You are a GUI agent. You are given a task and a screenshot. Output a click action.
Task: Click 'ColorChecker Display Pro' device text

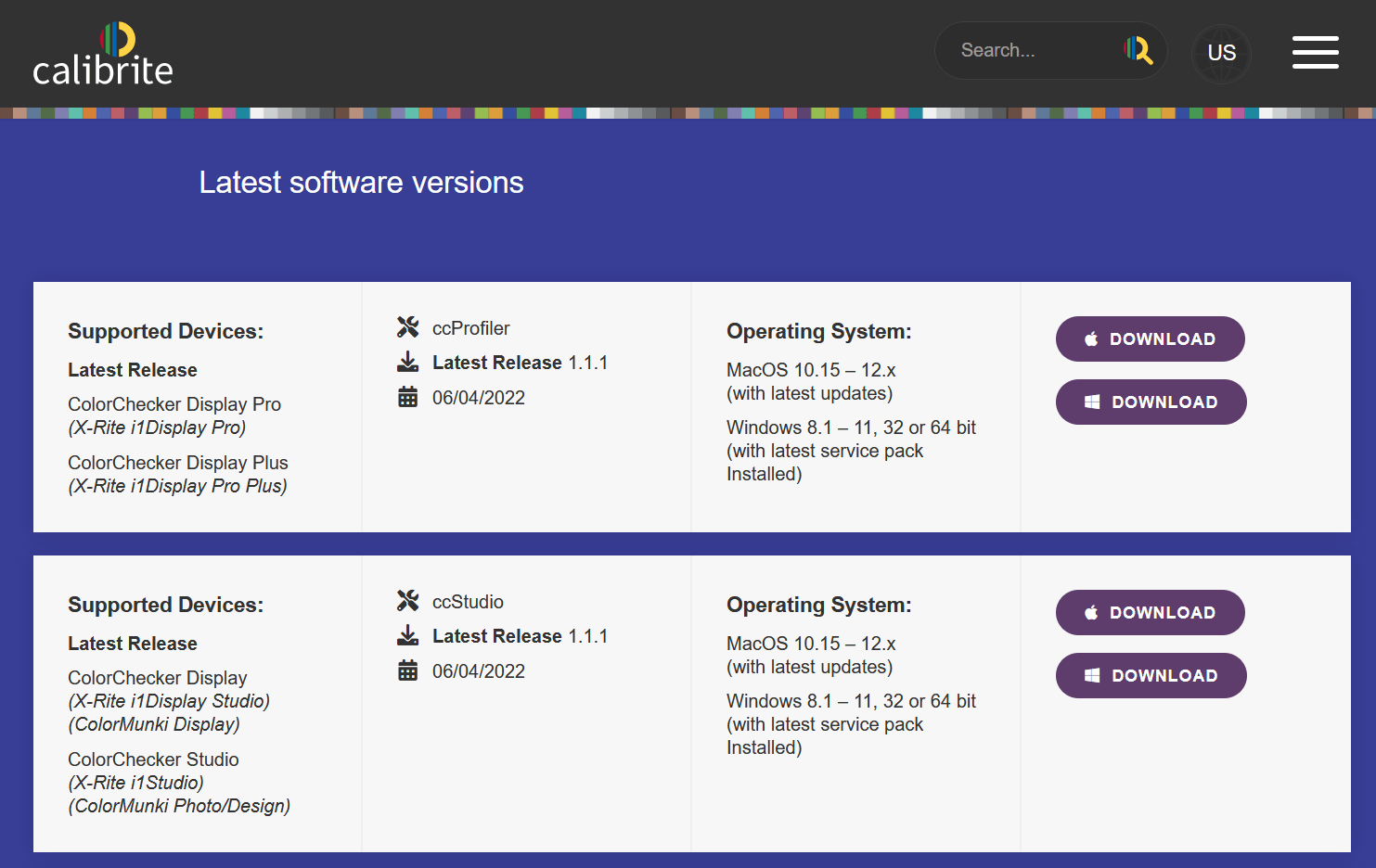coord(174,404)
